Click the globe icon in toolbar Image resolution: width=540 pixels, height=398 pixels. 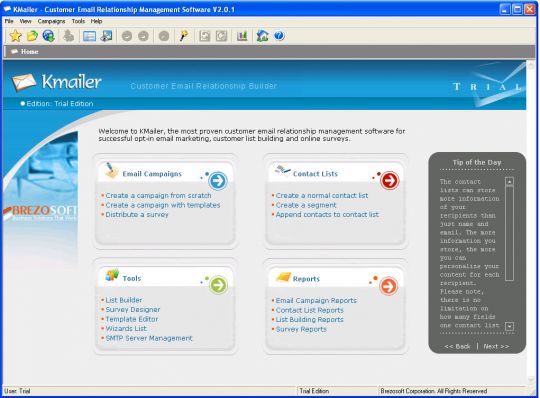(49, 36)
